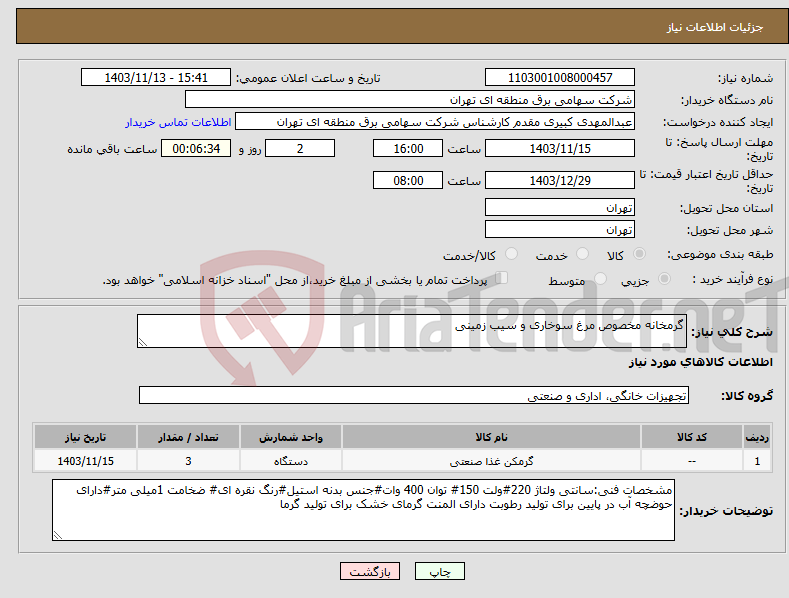
Task: Click the need number field 1103001008000457
Action: click(560, 78)
